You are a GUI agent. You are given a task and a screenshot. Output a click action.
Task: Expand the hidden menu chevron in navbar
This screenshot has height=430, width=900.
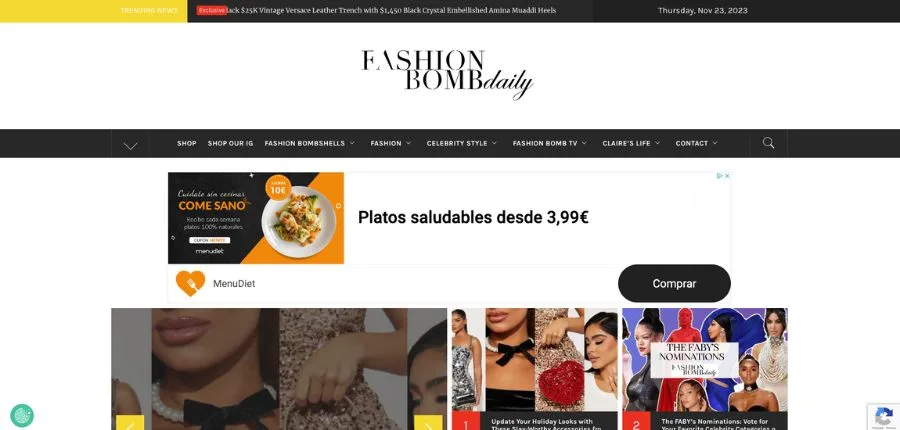pos(130,144)
